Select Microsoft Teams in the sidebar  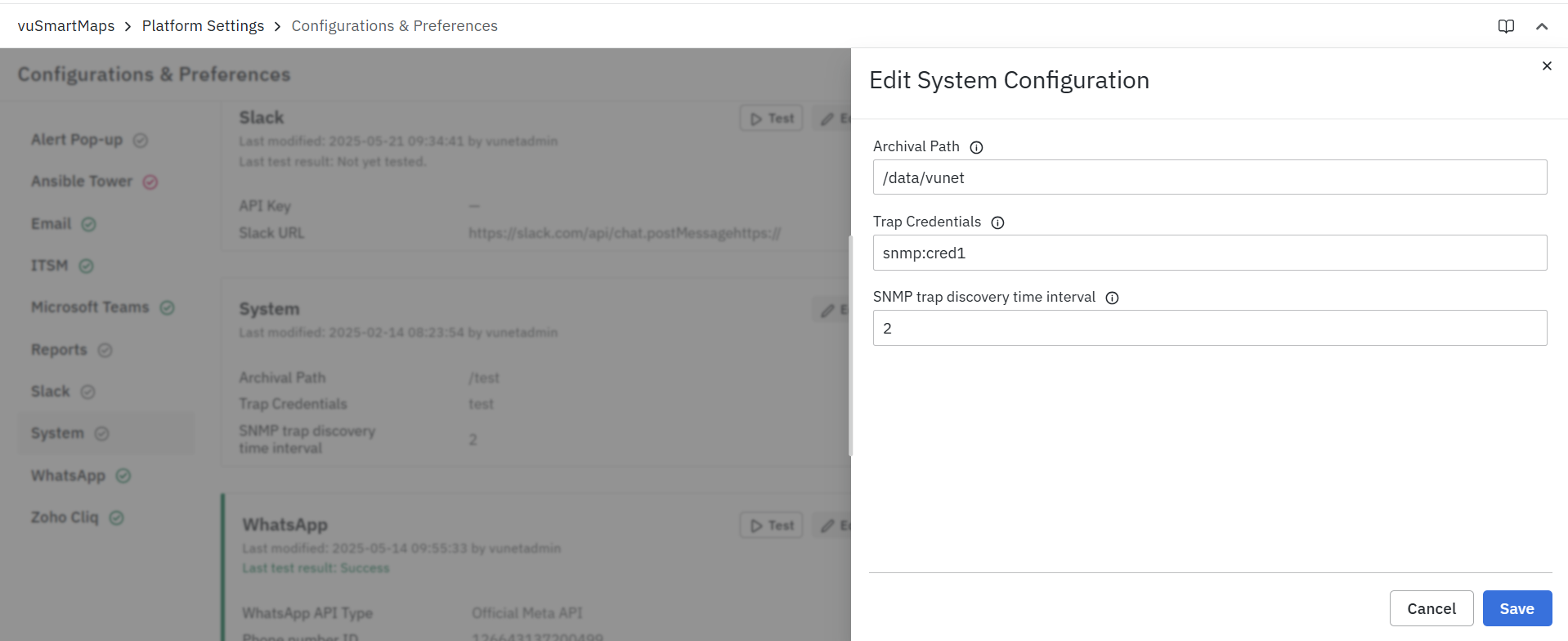(90, 307)
